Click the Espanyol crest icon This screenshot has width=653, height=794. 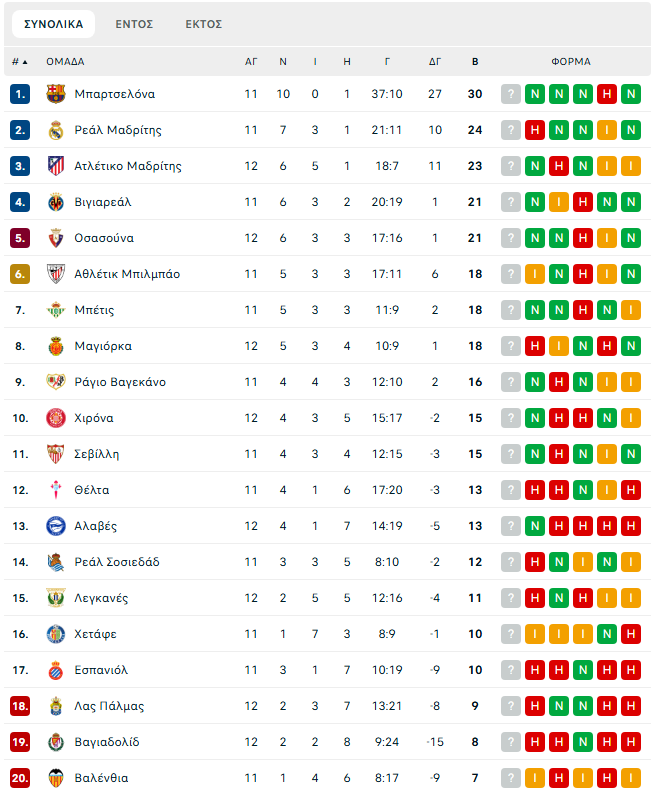pyautogui.click(x=56, y=670)
